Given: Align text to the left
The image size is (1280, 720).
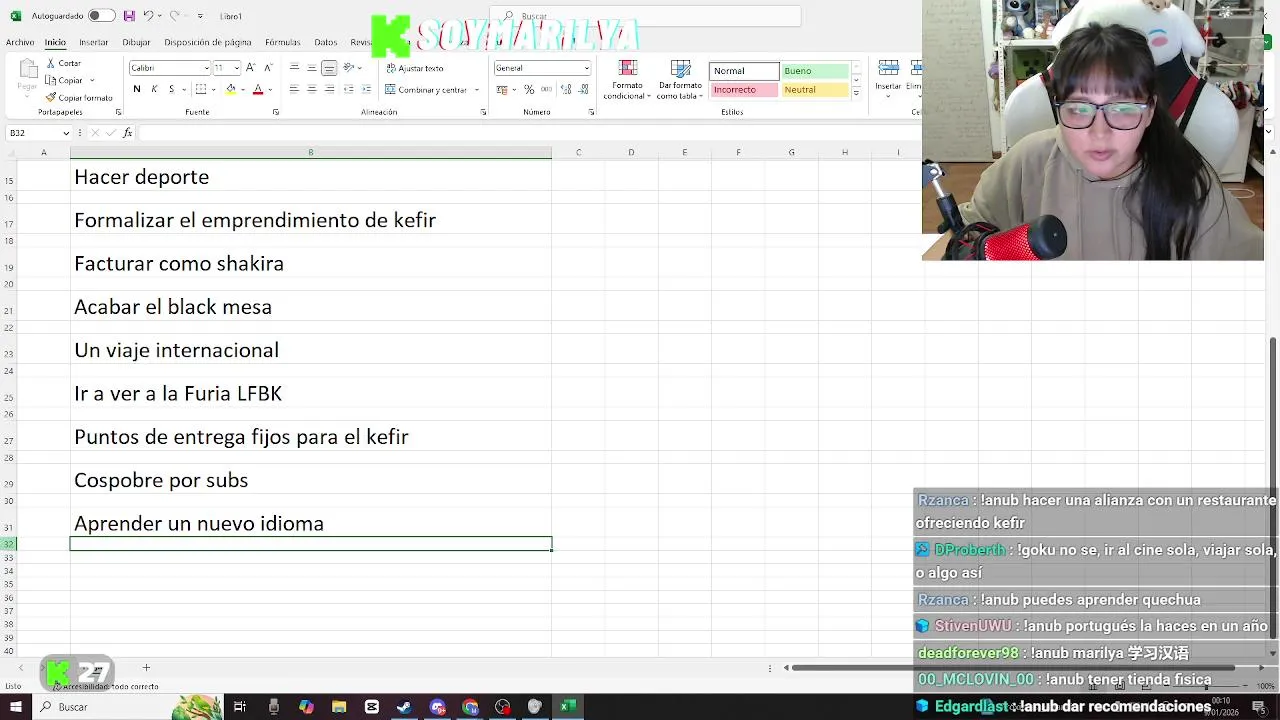Looking at the screenshot, I should [x=294, y=89].
